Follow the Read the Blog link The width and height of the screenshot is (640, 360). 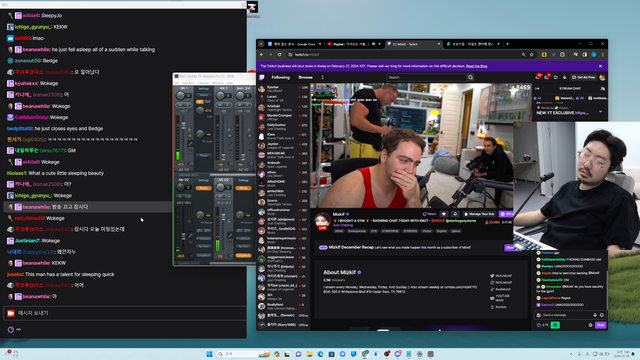point(476,66)
